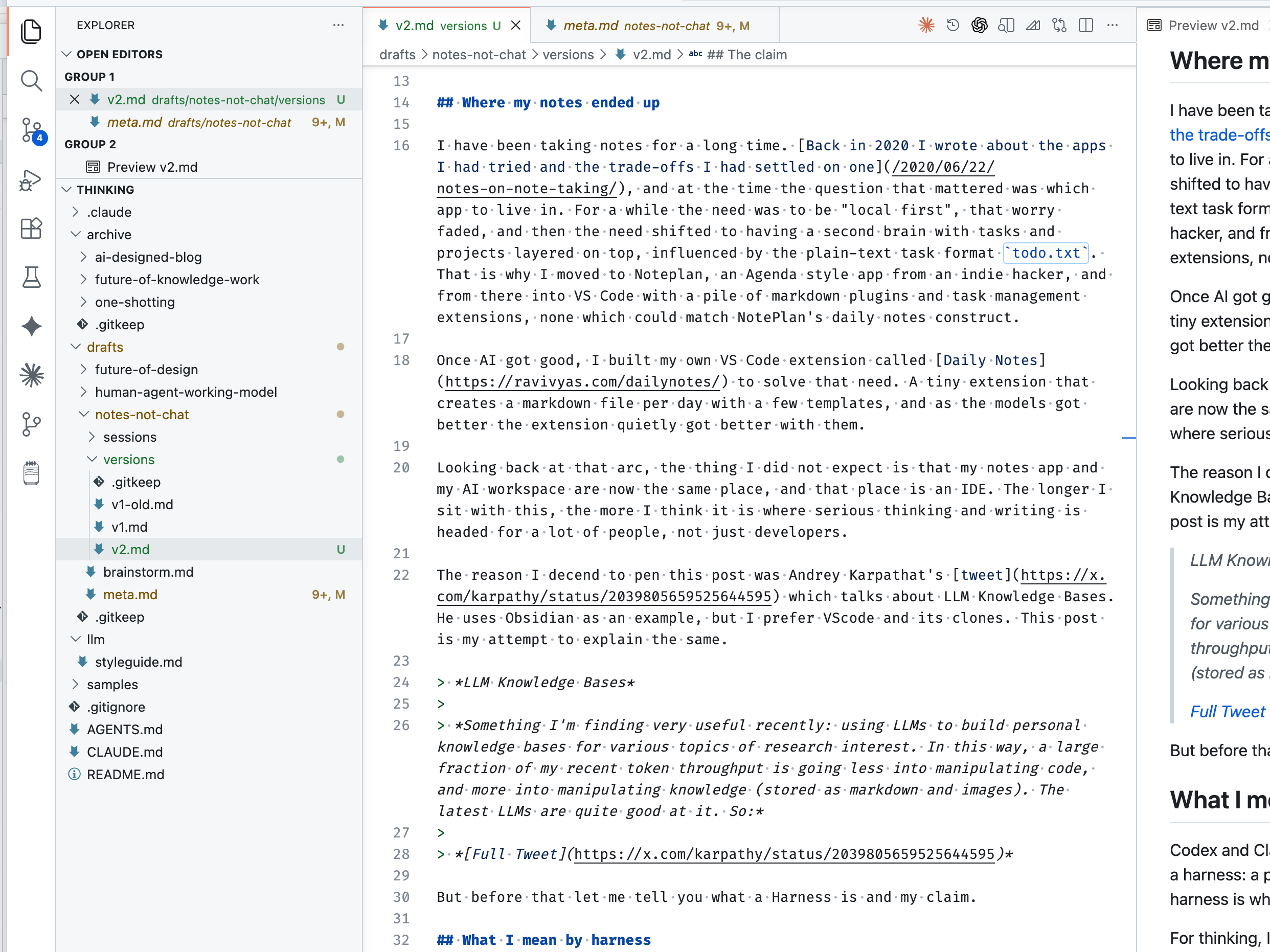The width and height of the screenshot is (1270, 952).
Task: Open v1-old.md in the file tree
Action: pos(209,504)
